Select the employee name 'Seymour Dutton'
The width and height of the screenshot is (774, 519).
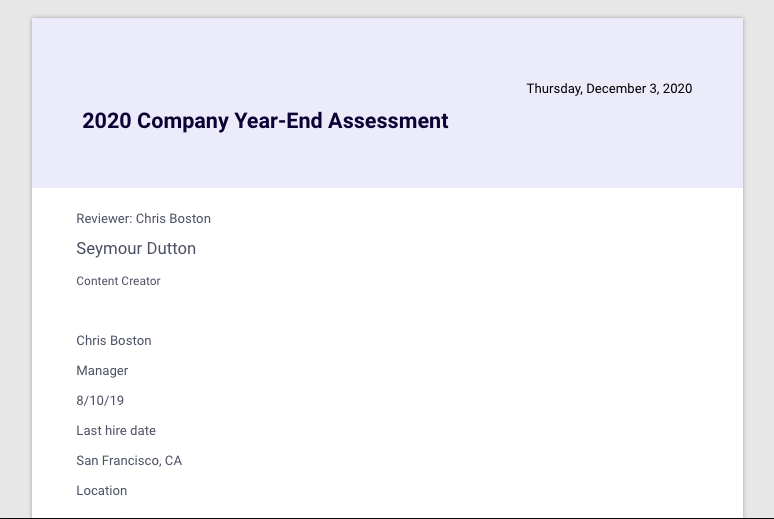click(136, 249)
